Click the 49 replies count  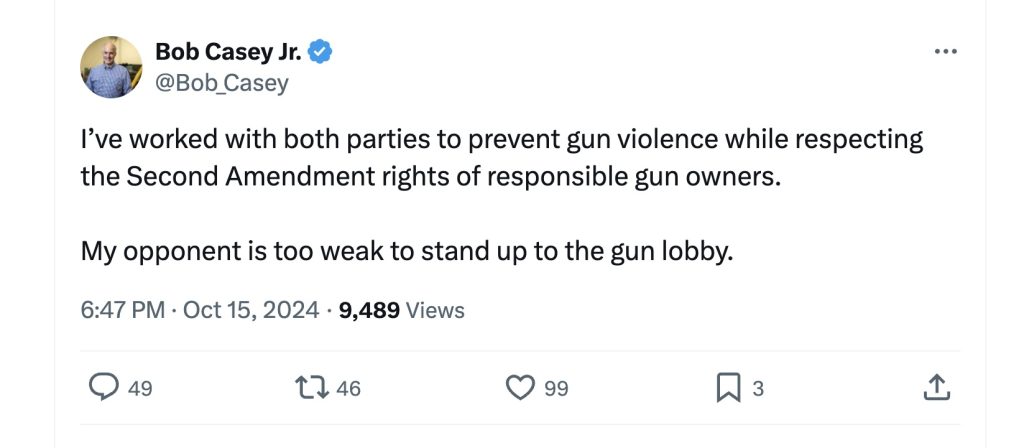click(x=140, y=388)
